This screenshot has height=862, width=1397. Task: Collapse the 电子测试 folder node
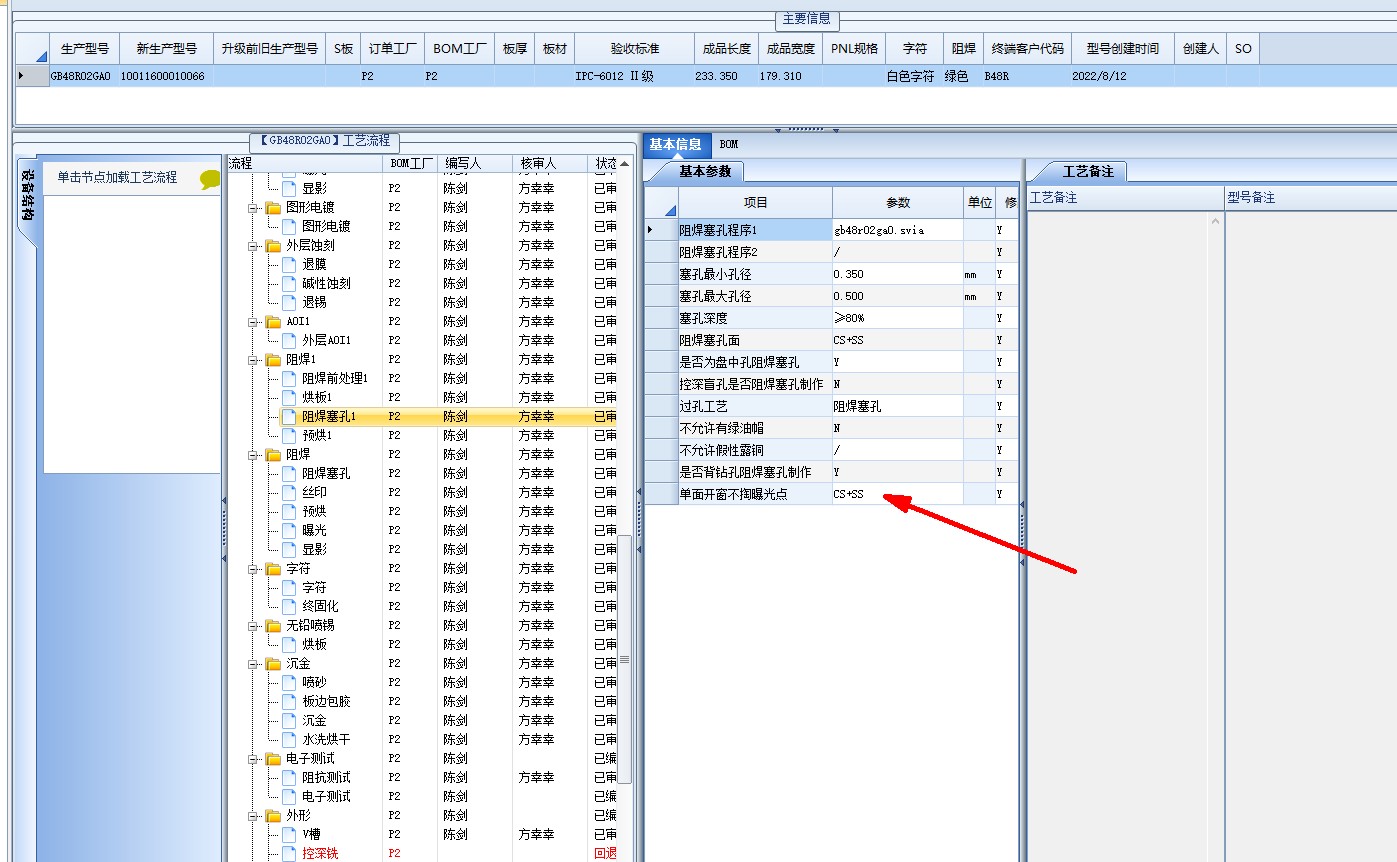click(253, 758)
